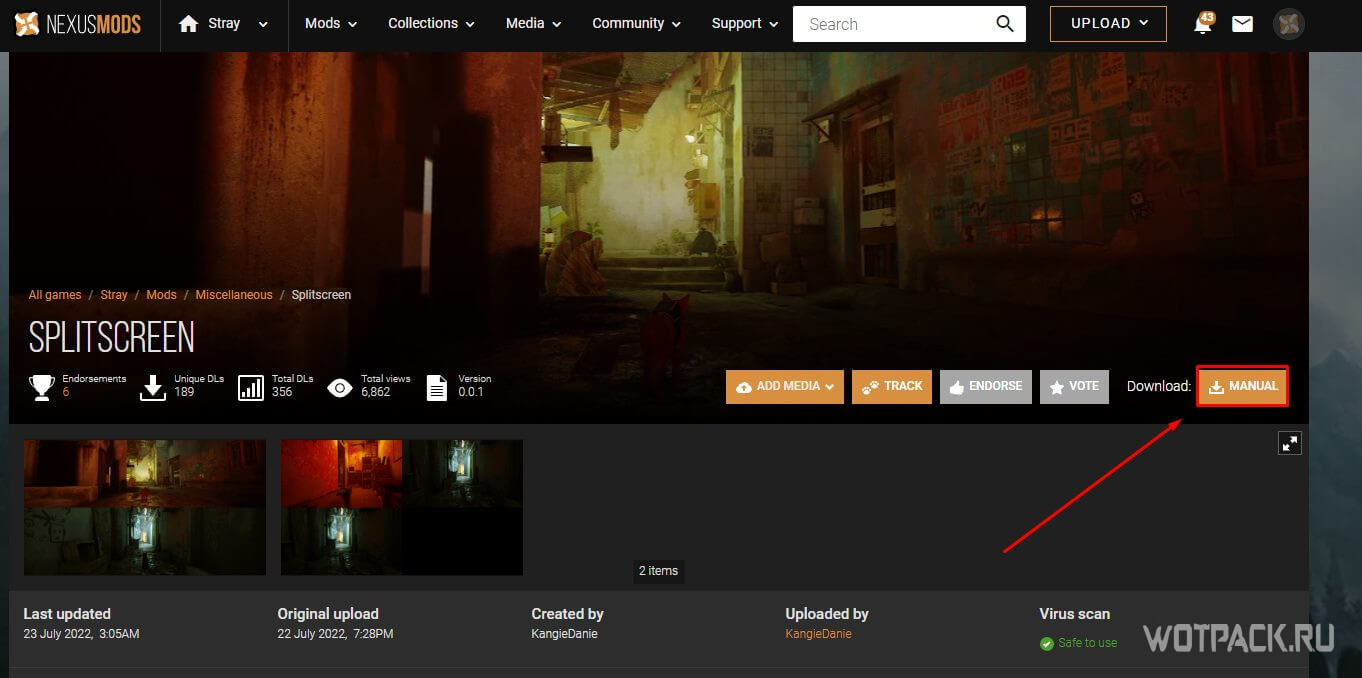Click the Manual download button

(1242, 386)
